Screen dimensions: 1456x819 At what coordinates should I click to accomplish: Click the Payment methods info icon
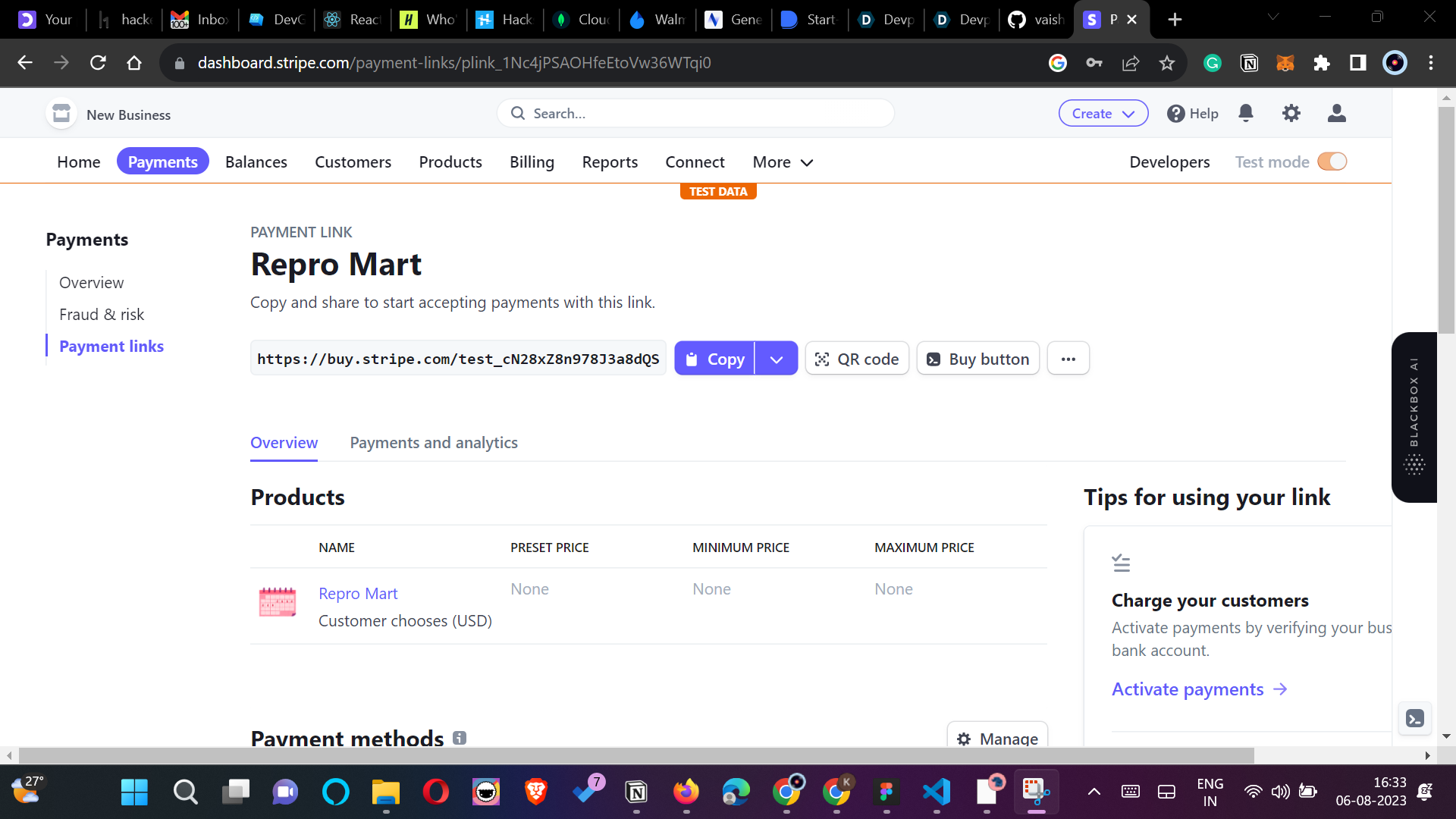coord(460,737)
